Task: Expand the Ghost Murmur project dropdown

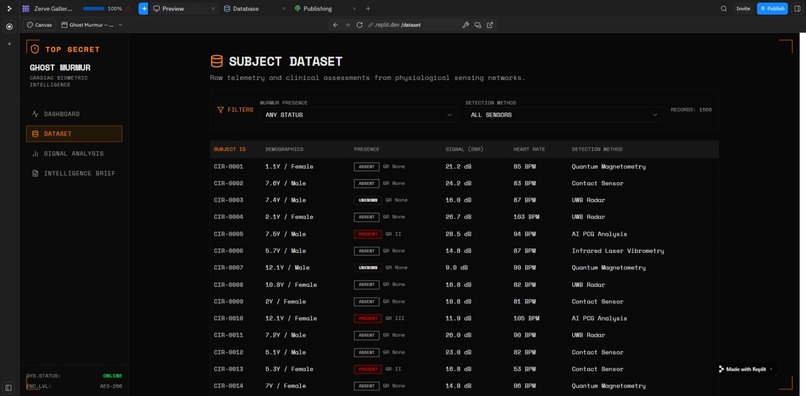Action: 91,25
